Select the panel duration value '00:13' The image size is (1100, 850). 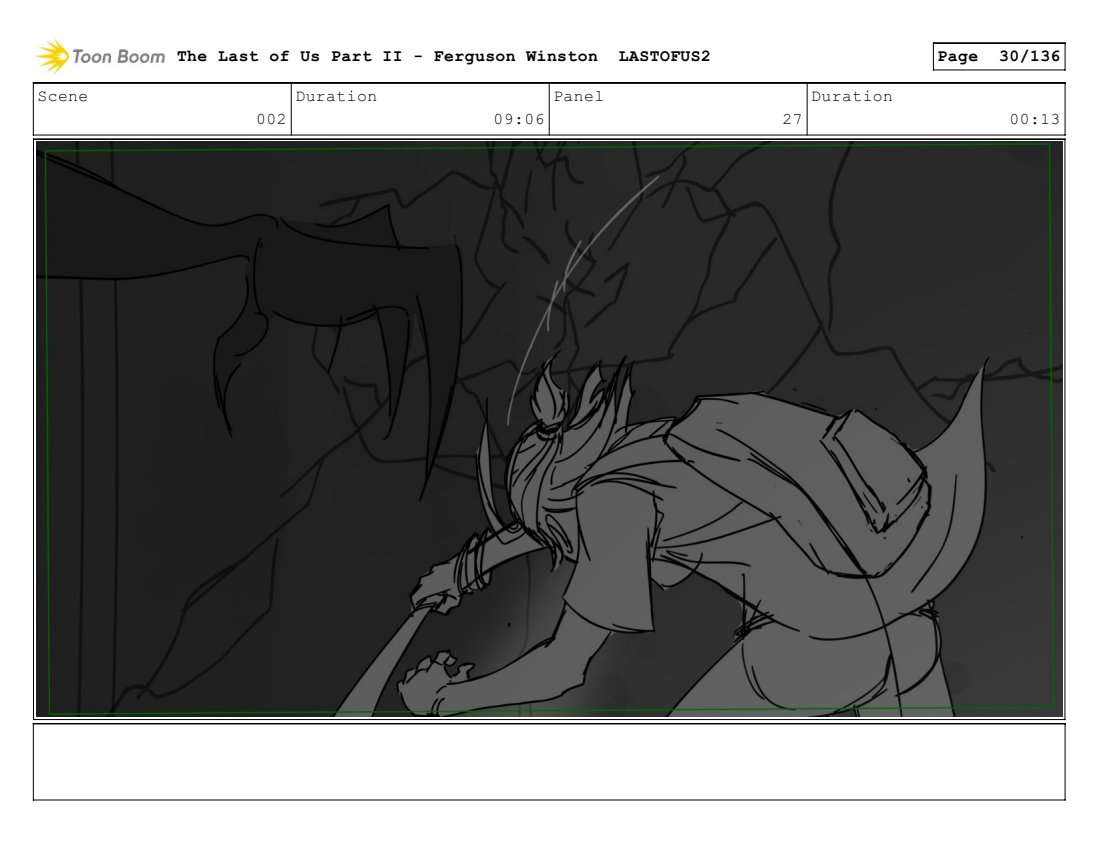1035,119
